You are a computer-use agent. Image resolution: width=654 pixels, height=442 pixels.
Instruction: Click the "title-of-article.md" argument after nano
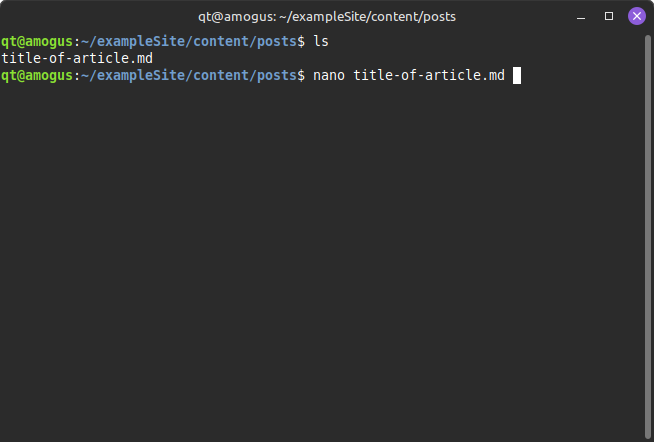[x=429, y=75]
